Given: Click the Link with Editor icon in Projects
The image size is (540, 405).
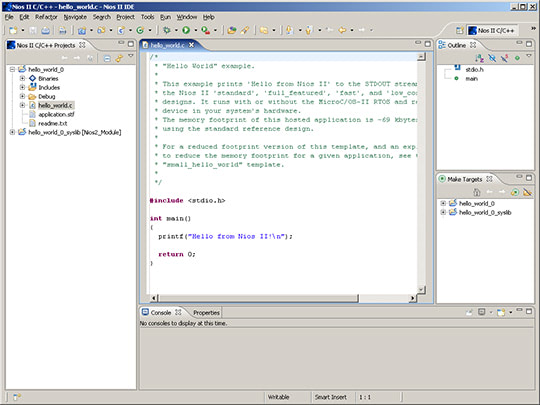Looking at the screenshot, I should coord(119,59).
